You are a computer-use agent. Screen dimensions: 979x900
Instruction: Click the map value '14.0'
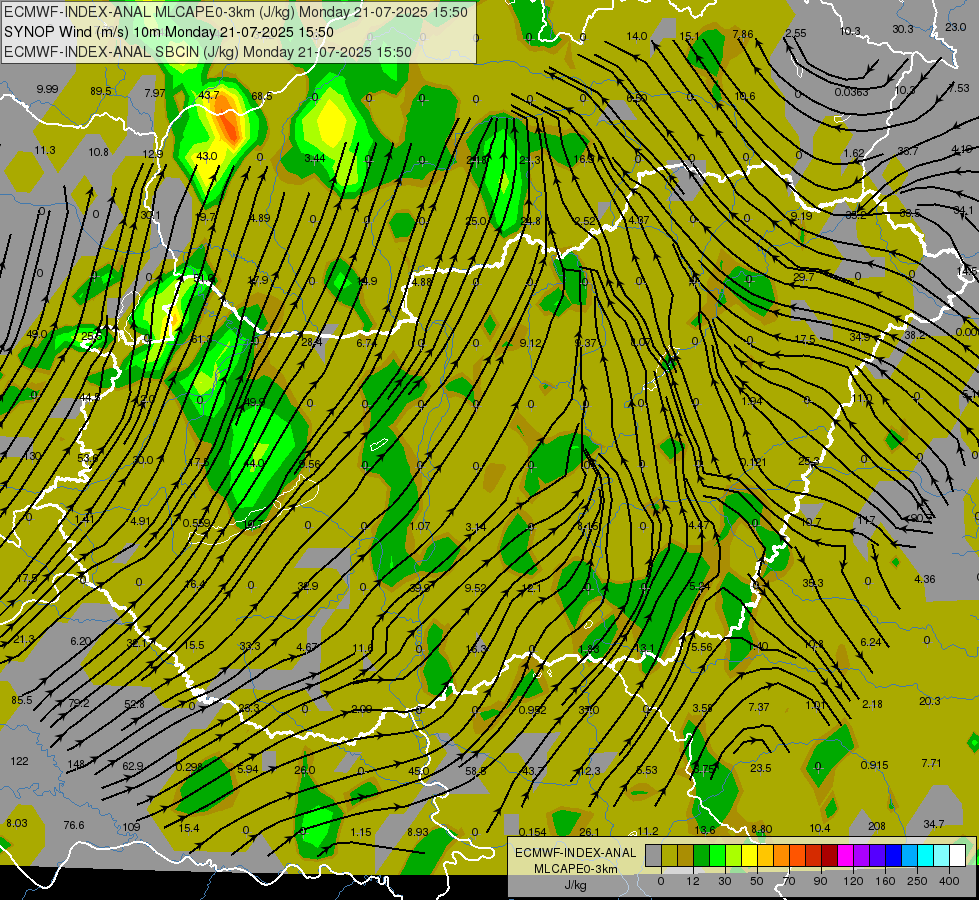pos(637,36)
